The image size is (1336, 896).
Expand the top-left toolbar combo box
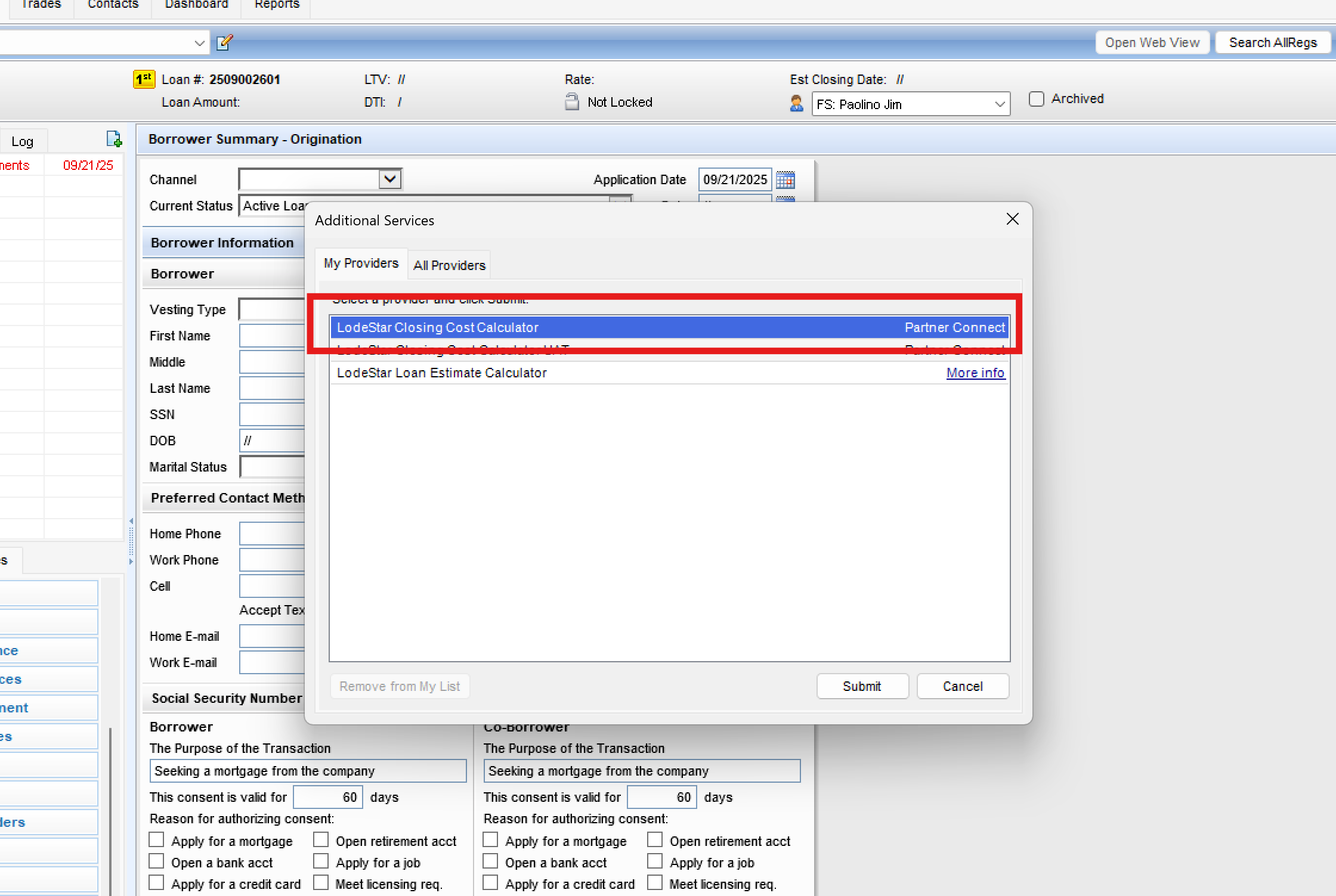coord(199,43)
